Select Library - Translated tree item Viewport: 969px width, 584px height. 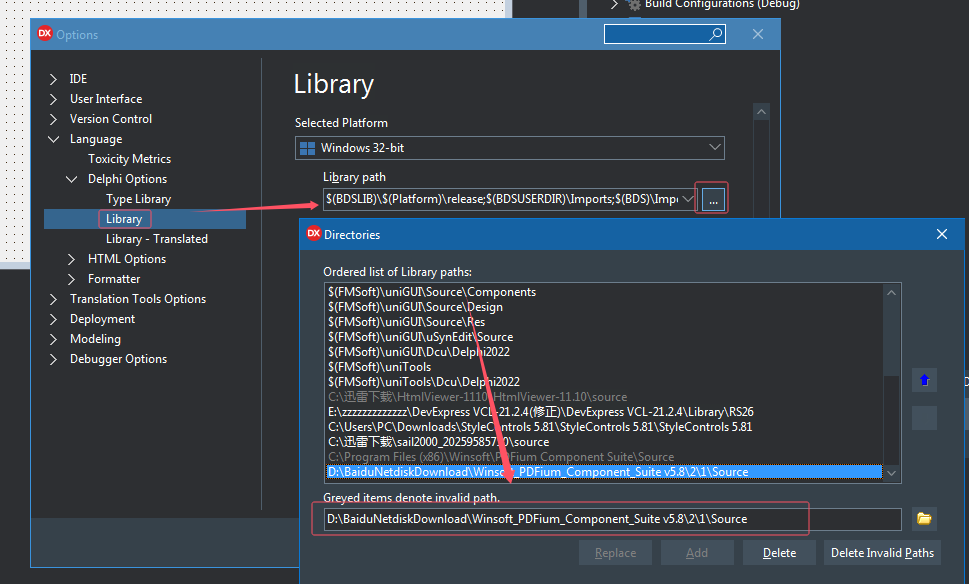click(157, 239)
